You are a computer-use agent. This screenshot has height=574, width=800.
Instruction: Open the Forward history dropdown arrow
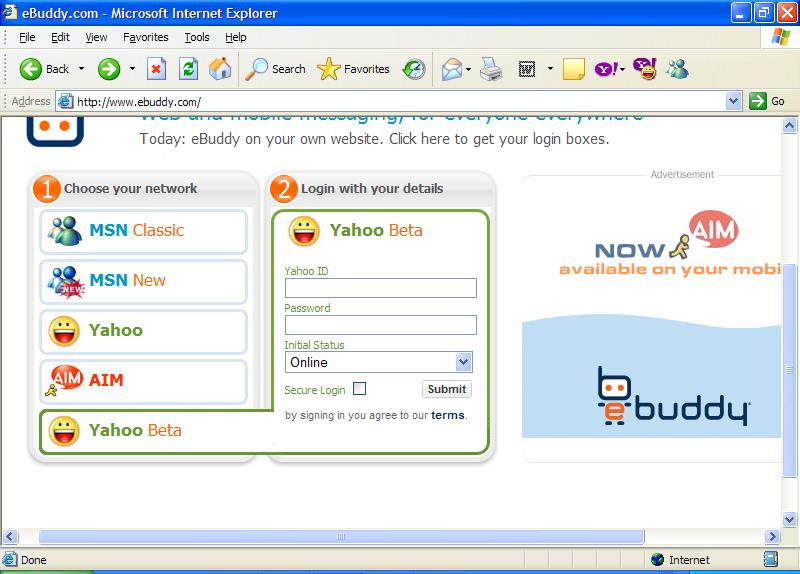(x=132, y=68)
